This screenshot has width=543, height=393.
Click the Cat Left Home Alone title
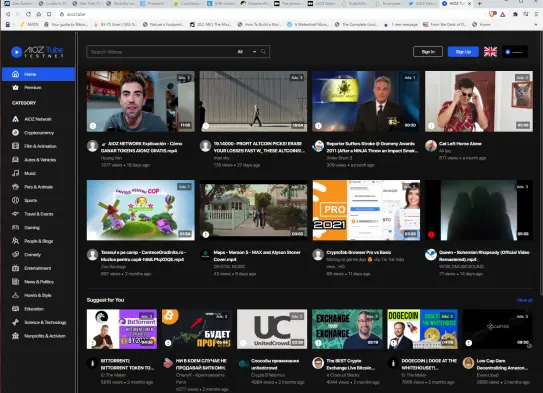pyautogui.click(x=460, y=144)
